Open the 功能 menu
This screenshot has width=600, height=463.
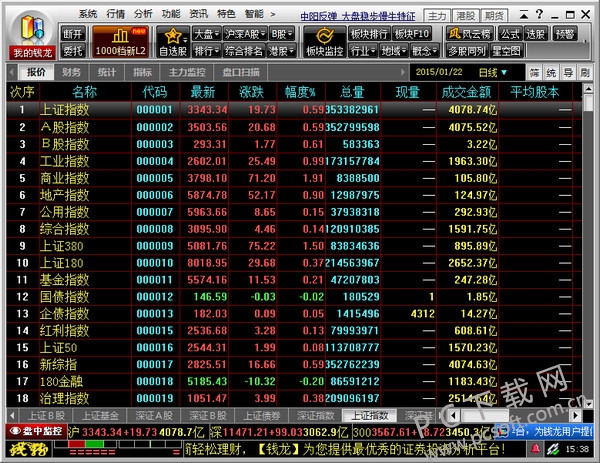171,15
